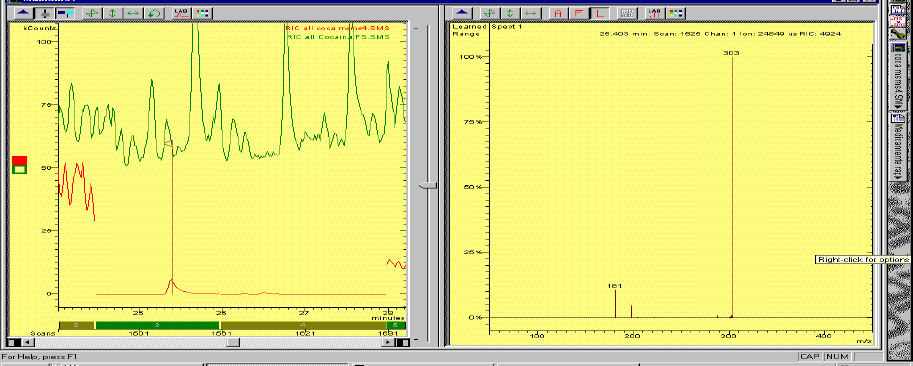913x366 pixels.
Task: Click the green full-scale icon in spectrum toolbar
Action: pyautogui.click(x=490, y=12)
